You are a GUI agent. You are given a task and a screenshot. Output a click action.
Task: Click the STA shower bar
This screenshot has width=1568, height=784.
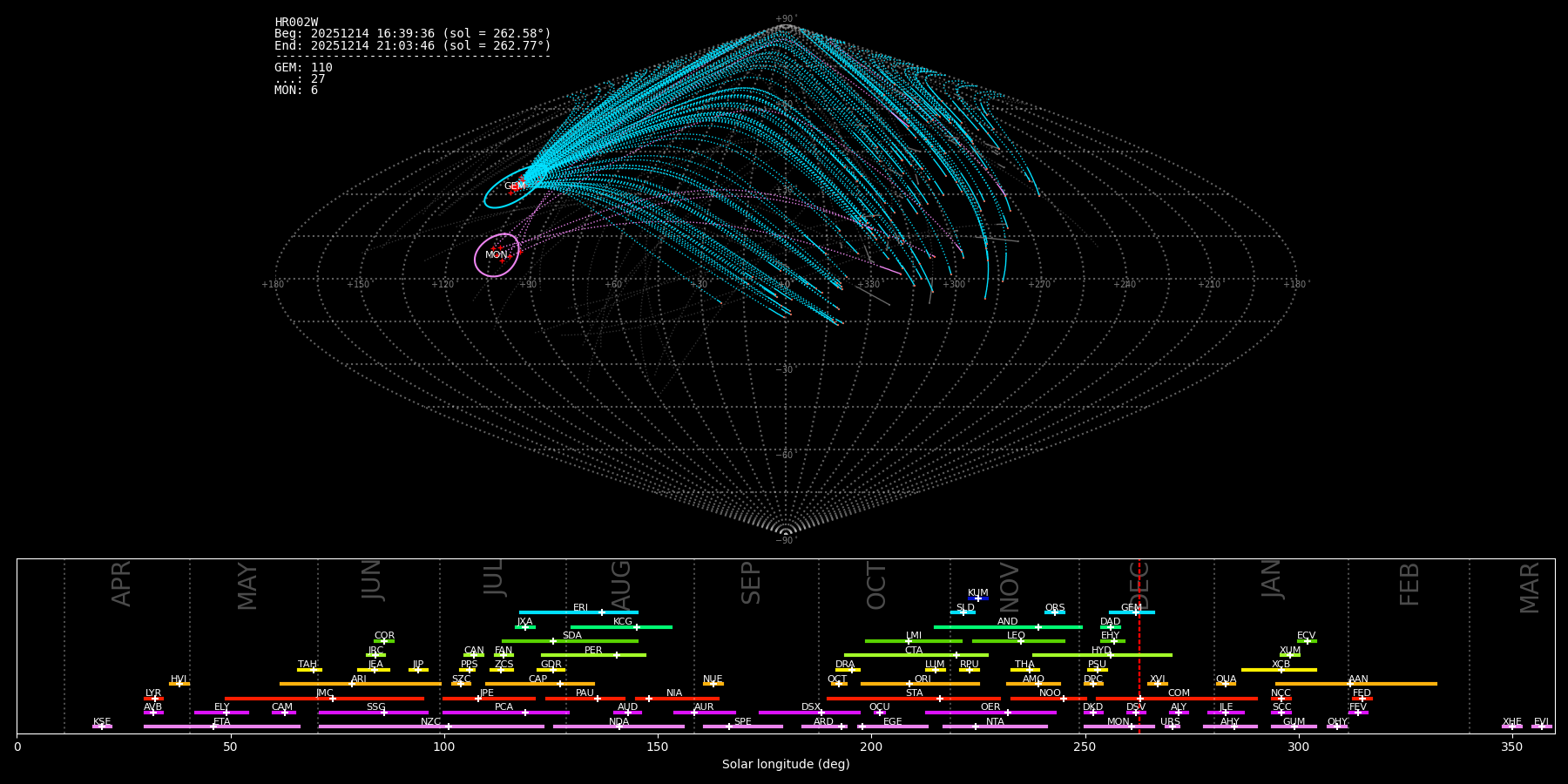point(914,698)
